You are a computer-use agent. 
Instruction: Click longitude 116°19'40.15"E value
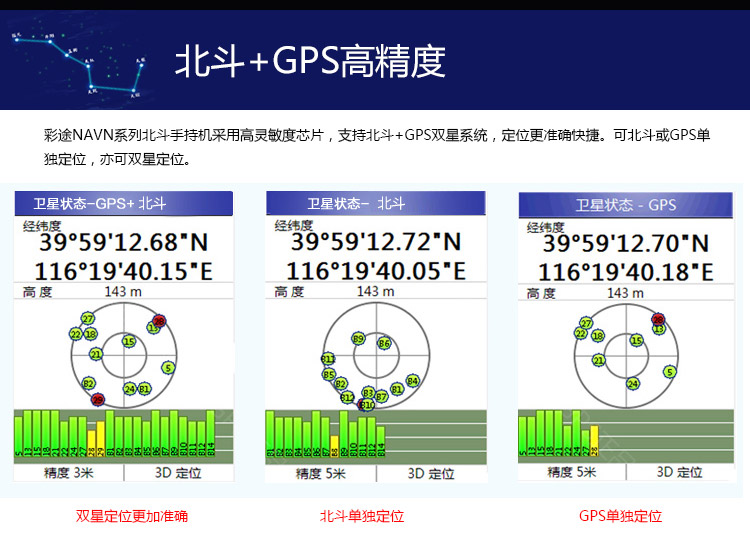click(124, 272)
